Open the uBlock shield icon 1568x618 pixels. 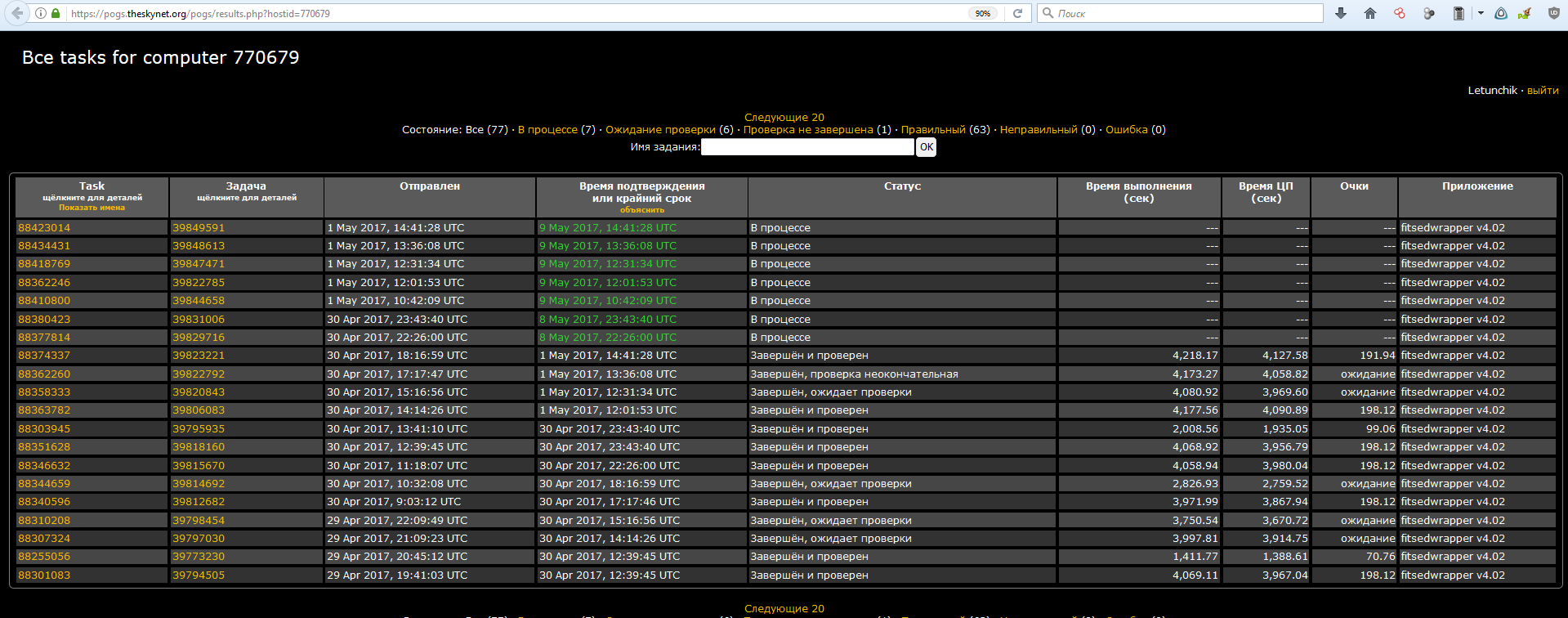pyautogui.click(x=1554, y=13)
